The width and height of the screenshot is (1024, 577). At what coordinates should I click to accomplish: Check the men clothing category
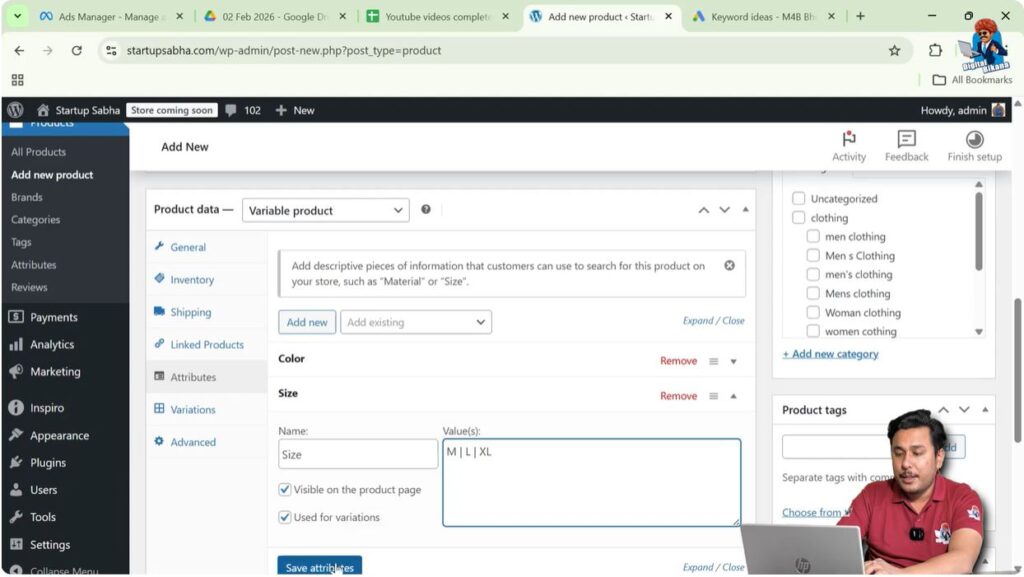[813, 236]
